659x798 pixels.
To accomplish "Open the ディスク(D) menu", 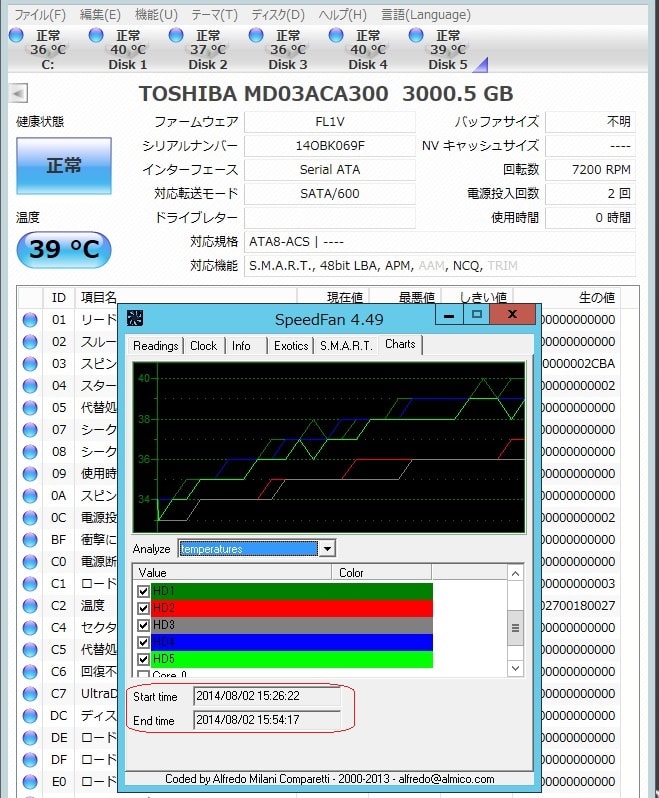I will (x=278, y=15).
